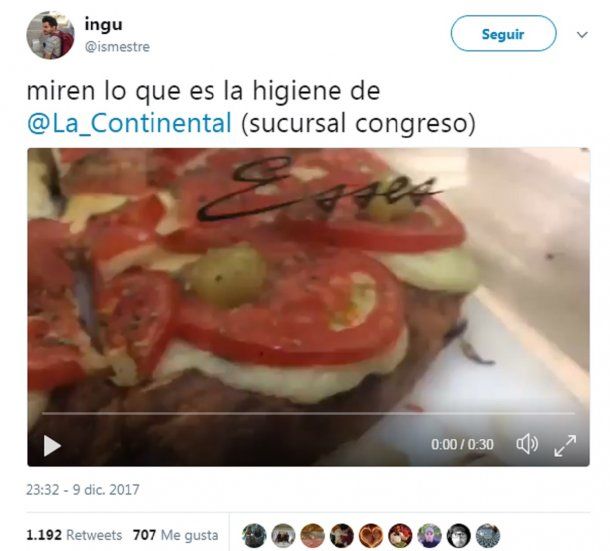
Task: Open the video in fullscreen mode
Action: point(565,446)
